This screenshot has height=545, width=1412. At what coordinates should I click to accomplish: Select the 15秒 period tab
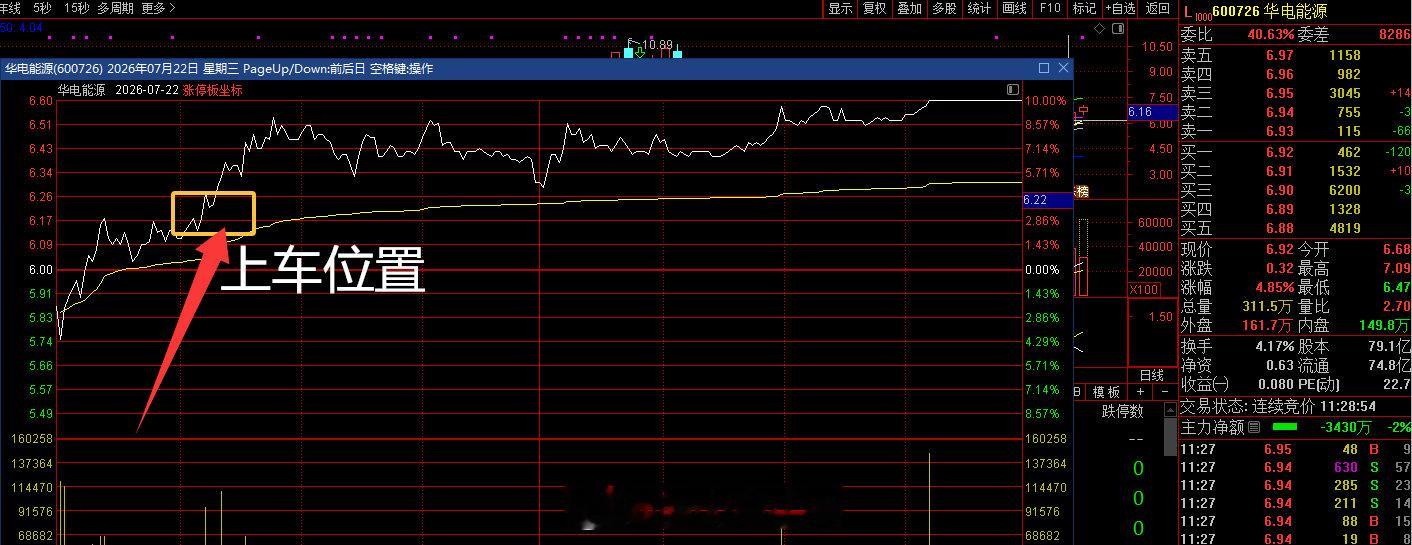(x=76, y=8)
